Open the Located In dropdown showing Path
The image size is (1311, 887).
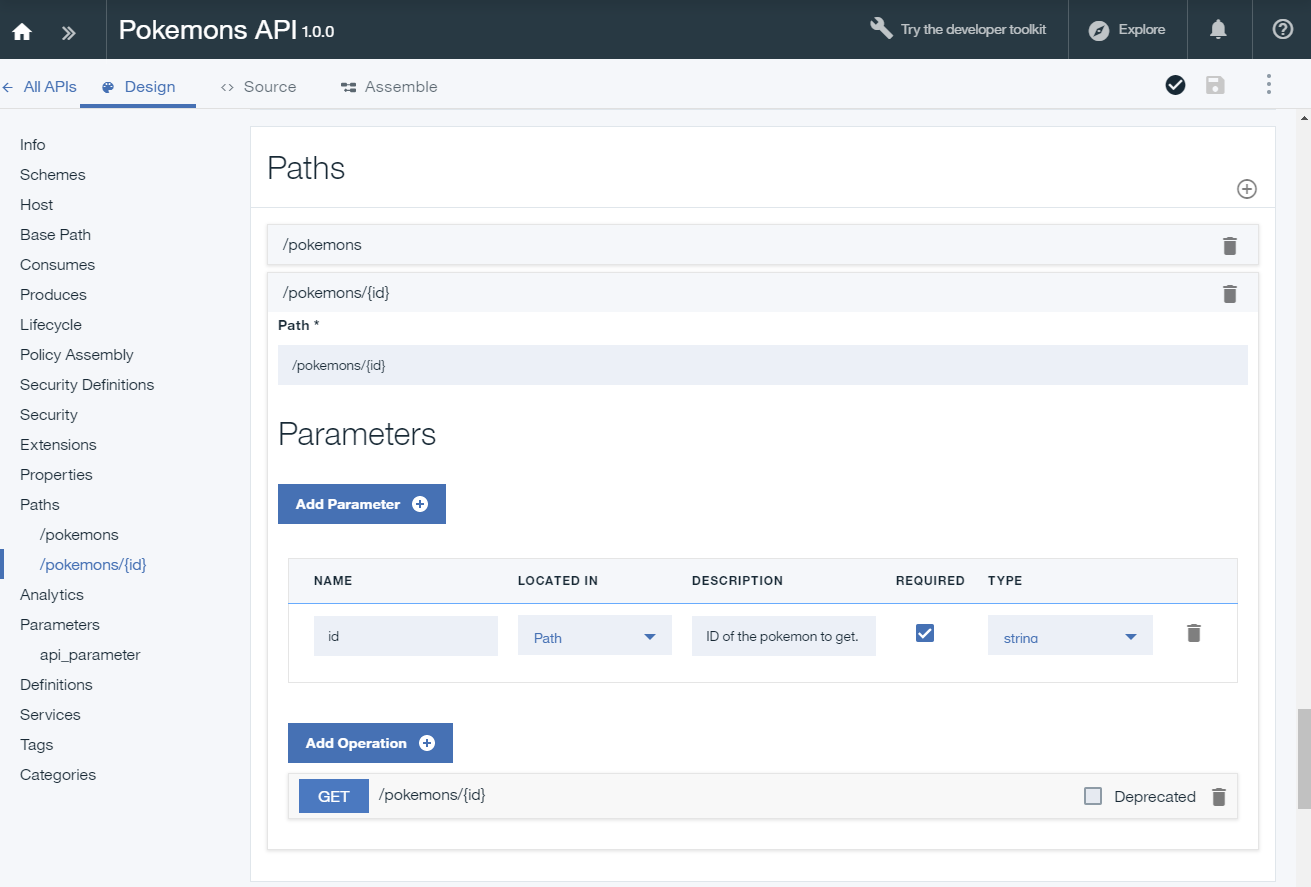594,635
